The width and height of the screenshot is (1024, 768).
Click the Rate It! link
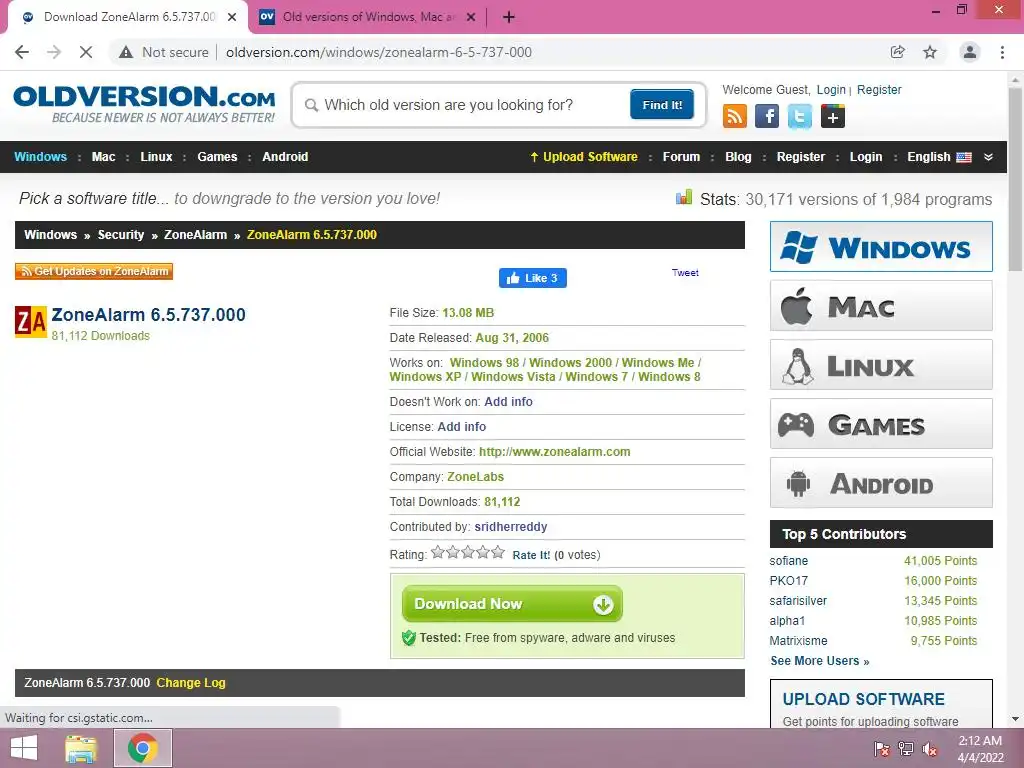point(531,555)
